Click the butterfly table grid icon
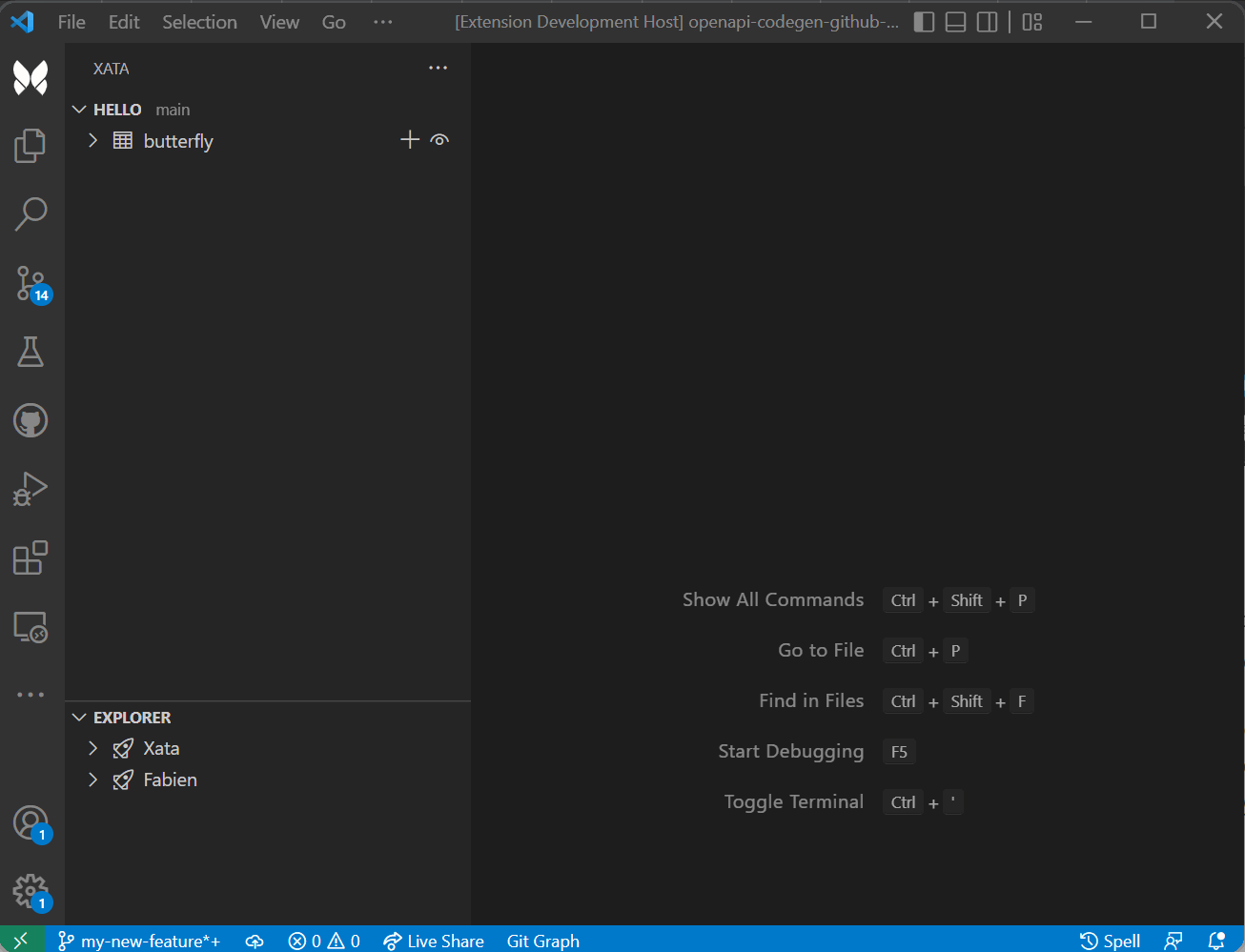Viewport: 1245px width, 952px height. [x=123, y=141]
